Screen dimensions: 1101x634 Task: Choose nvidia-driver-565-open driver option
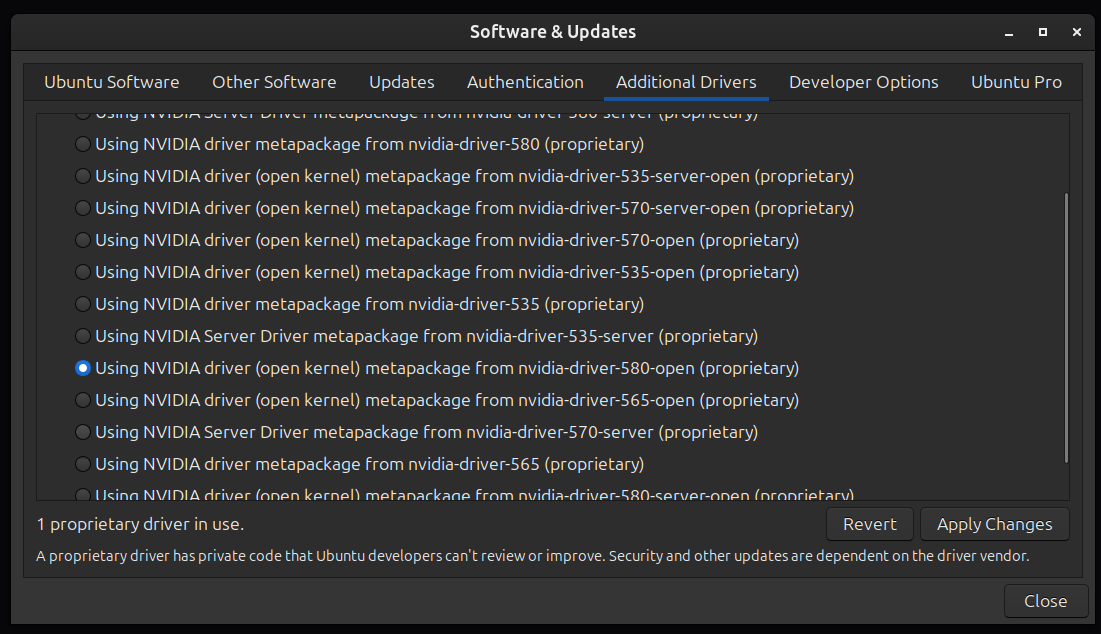pyautogui.click(x=83, y=400)
